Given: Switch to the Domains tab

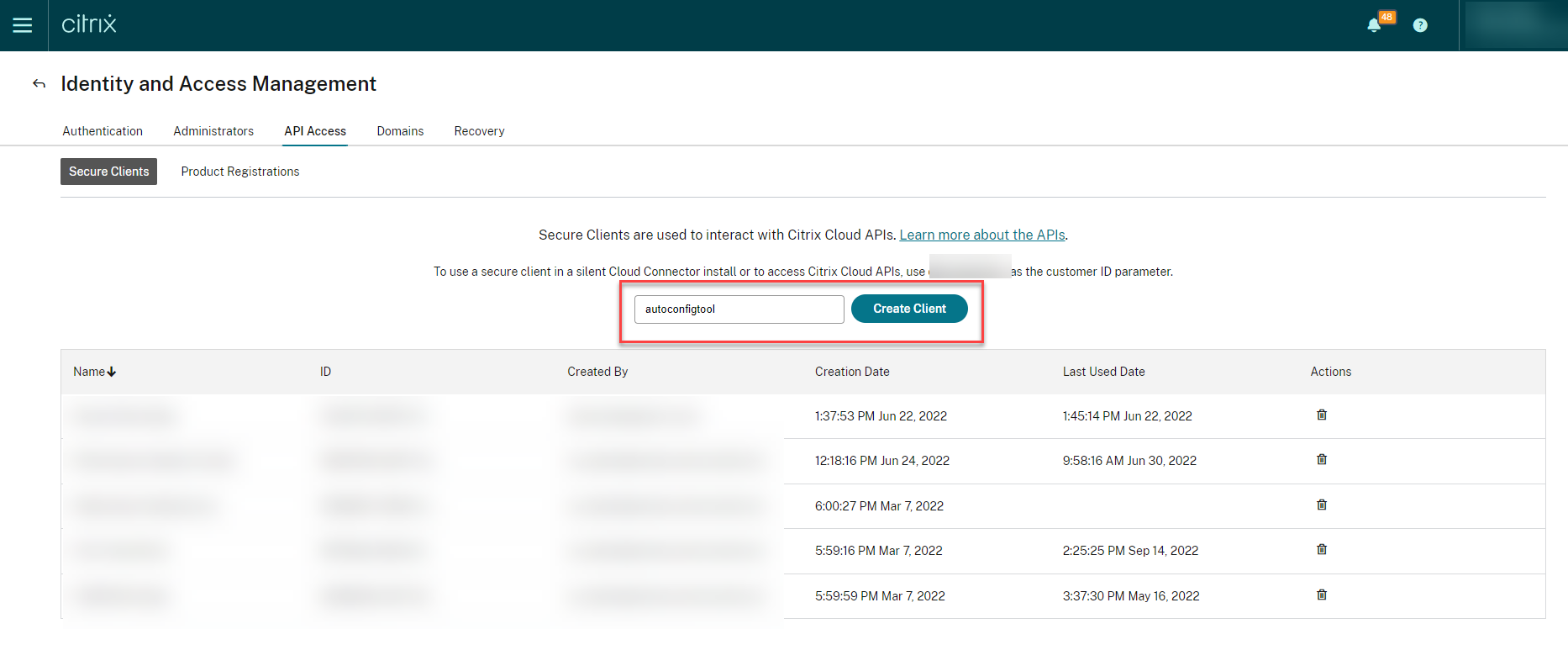Looking at the screenshot, I should [x=400, y=131].
